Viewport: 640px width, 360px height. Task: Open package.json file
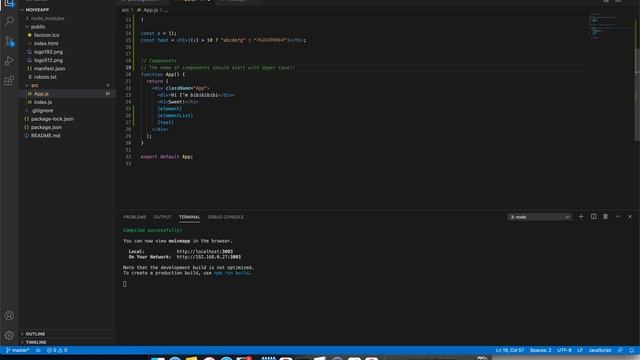click(46, 127)
